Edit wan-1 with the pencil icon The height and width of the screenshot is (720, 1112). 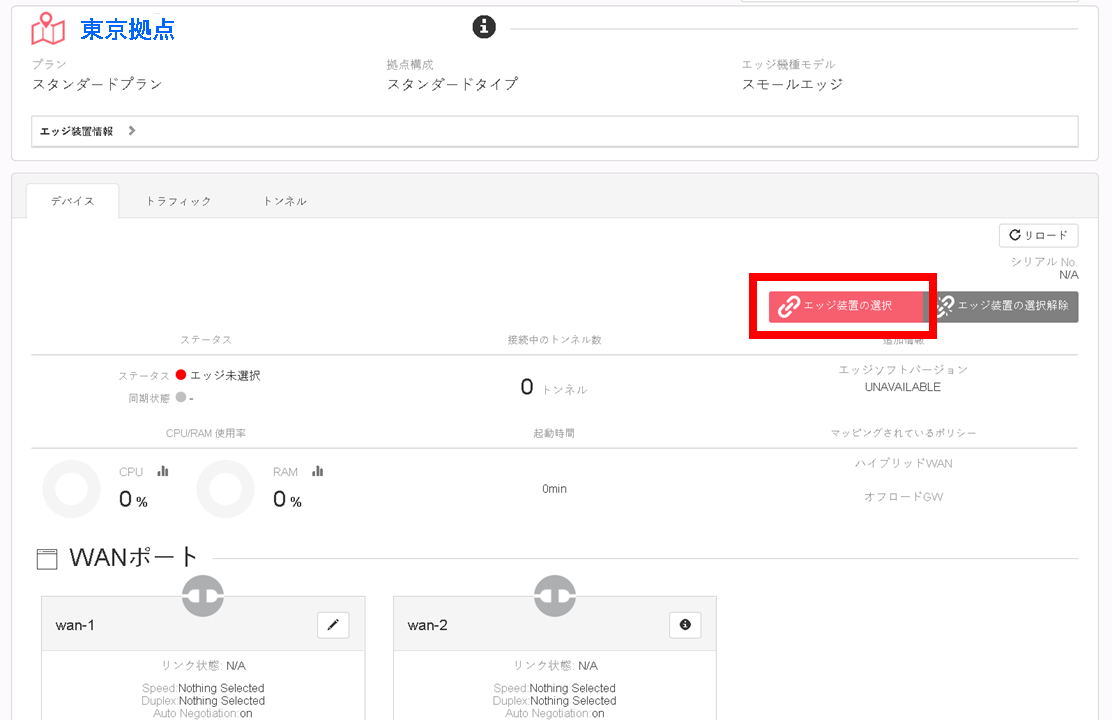(x=333, y=625)
